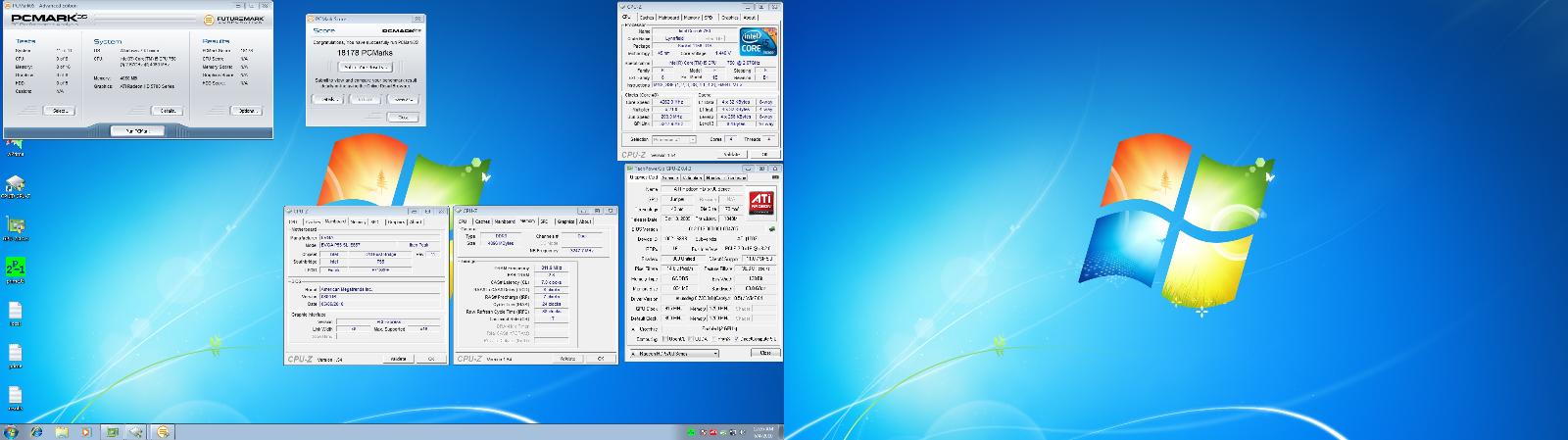Switch to SPD tab in top CPU-Z window
Image resolution: width=1568 pixels, height=440 pixels.
[x=709, y=17]
